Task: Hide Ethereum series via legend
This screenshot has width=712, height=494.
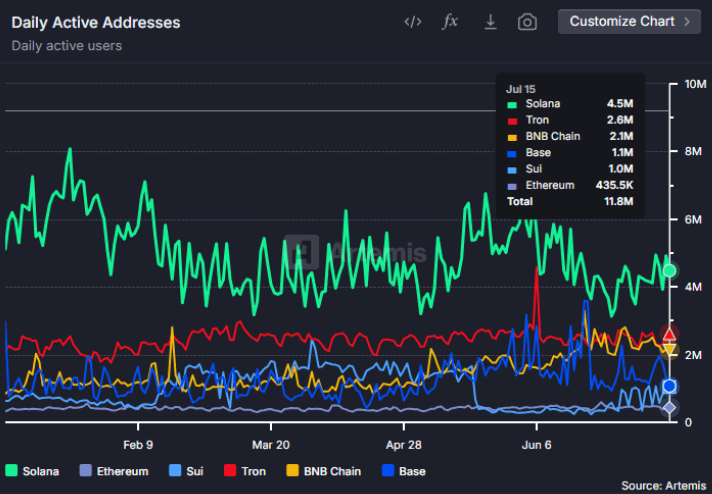Action: click(x=113, y=470)
